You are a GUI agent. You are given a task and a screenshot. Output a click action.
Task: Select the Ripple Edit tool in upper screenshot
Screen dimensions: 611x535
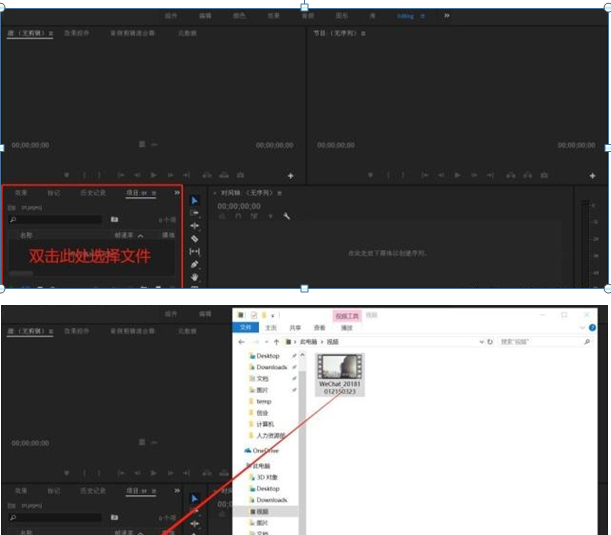[194, 226]
